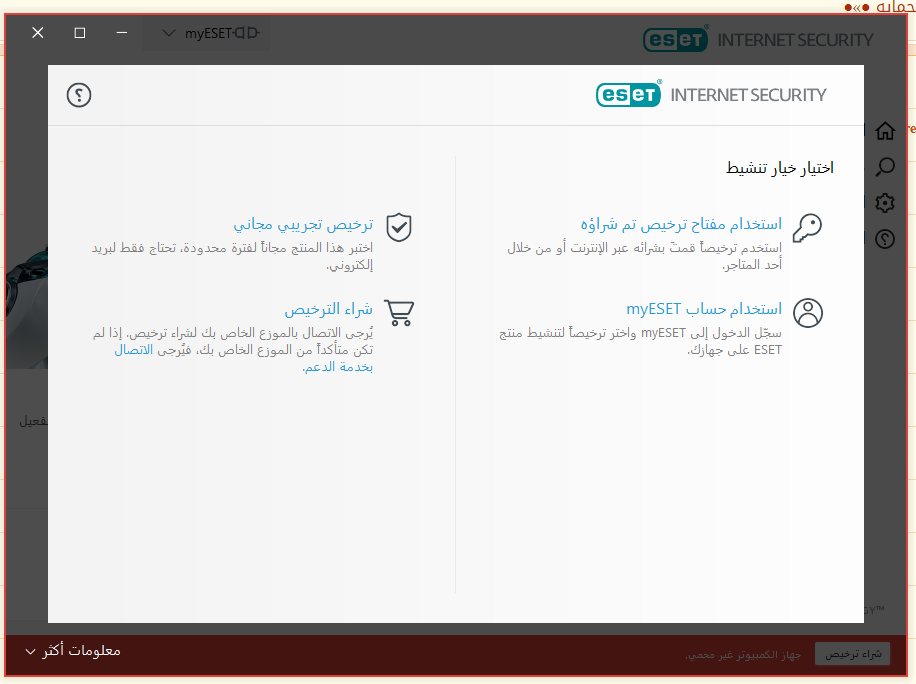This screenshot has height=684, width=916.
Task: Select 'استخدام مفتاح ترخيص تم شراؤه' option
Action: tap(681, 224)
